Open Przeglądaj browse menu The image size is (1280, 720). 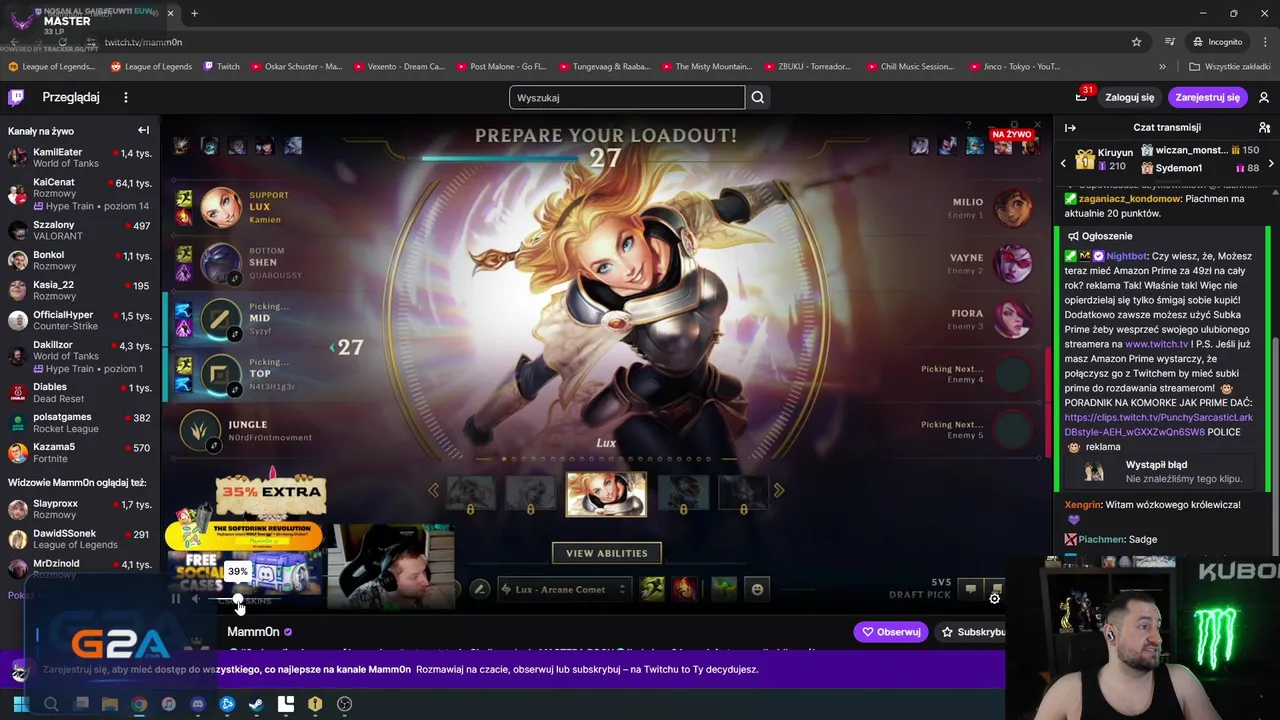tap(71, 97)
